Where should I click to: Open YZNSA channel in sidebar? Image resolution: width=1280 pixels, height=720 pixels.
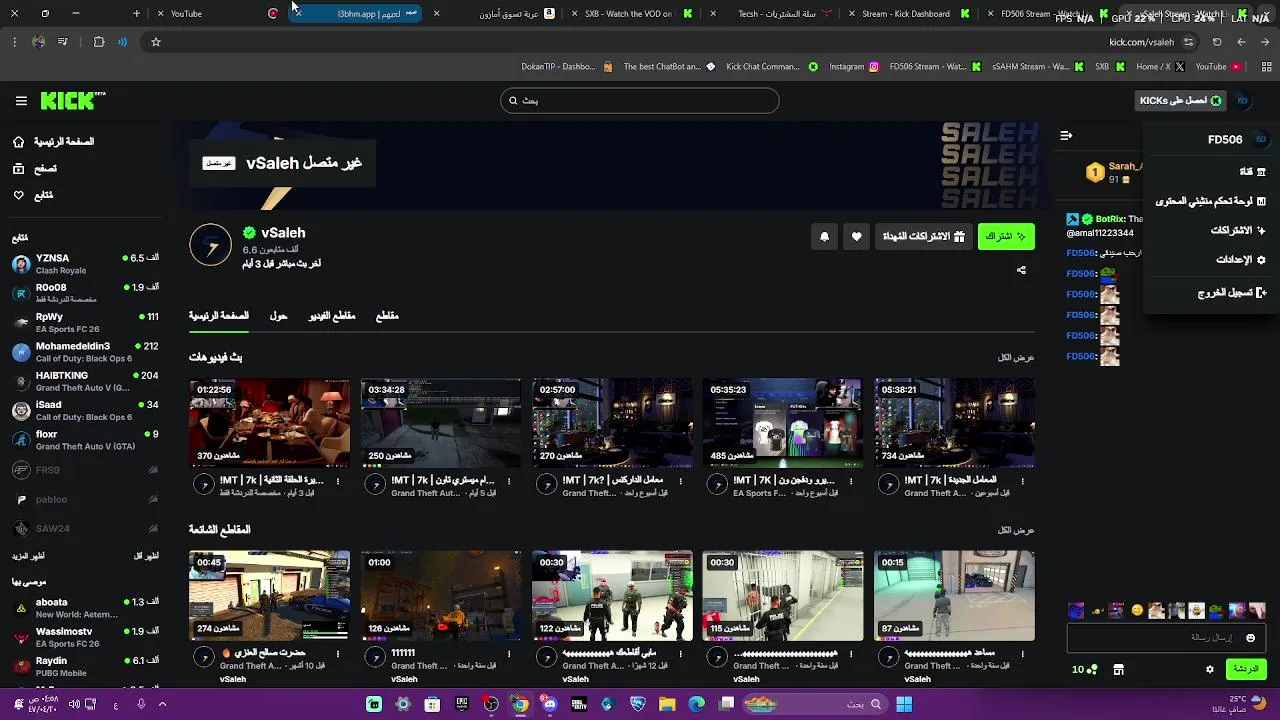[85, 264]
